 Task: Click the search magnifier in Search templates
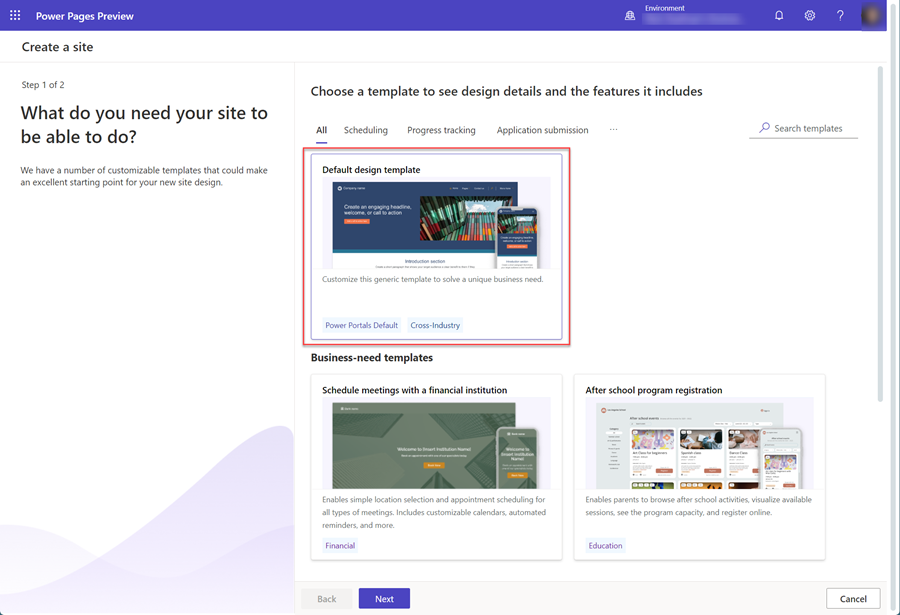pyautogui.click(x=764, y=128)
